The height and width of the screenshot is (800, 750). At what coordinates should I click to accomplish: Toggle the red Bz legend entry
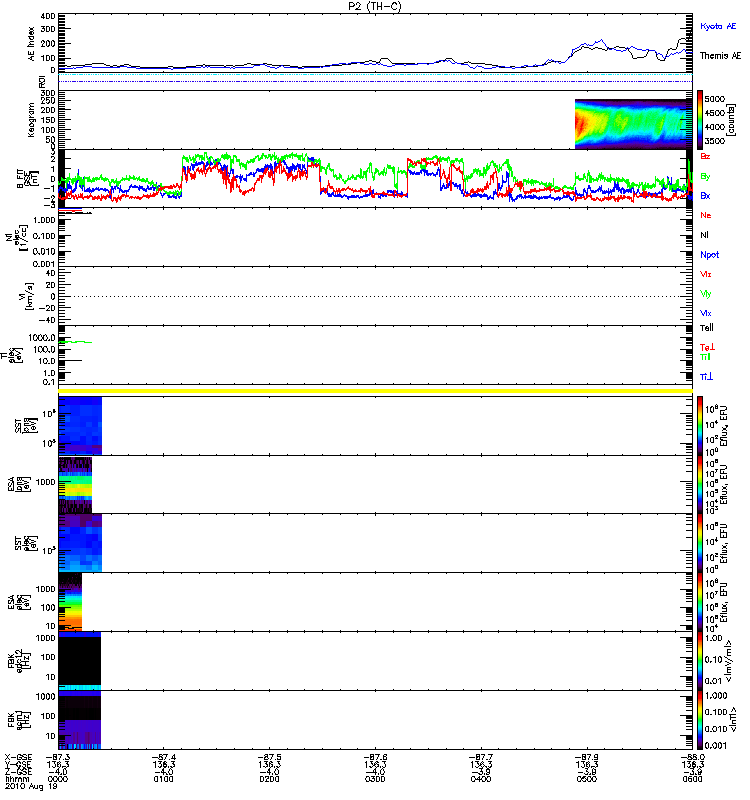coord(706,157)
